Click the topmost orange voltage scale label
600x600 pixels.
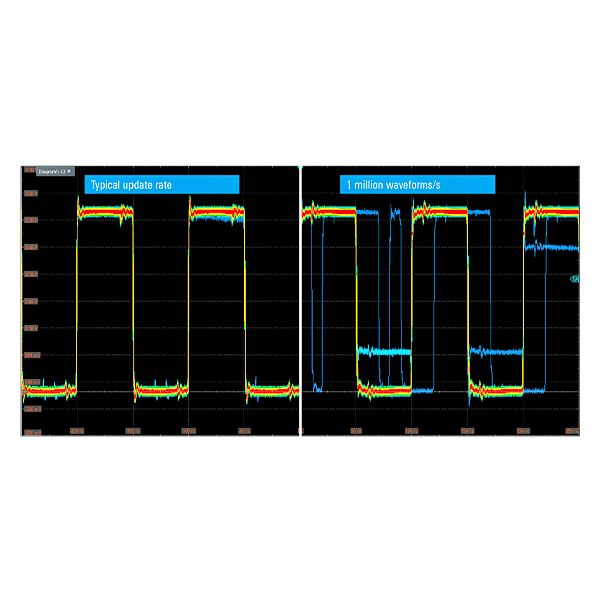[x=29, y=170]
